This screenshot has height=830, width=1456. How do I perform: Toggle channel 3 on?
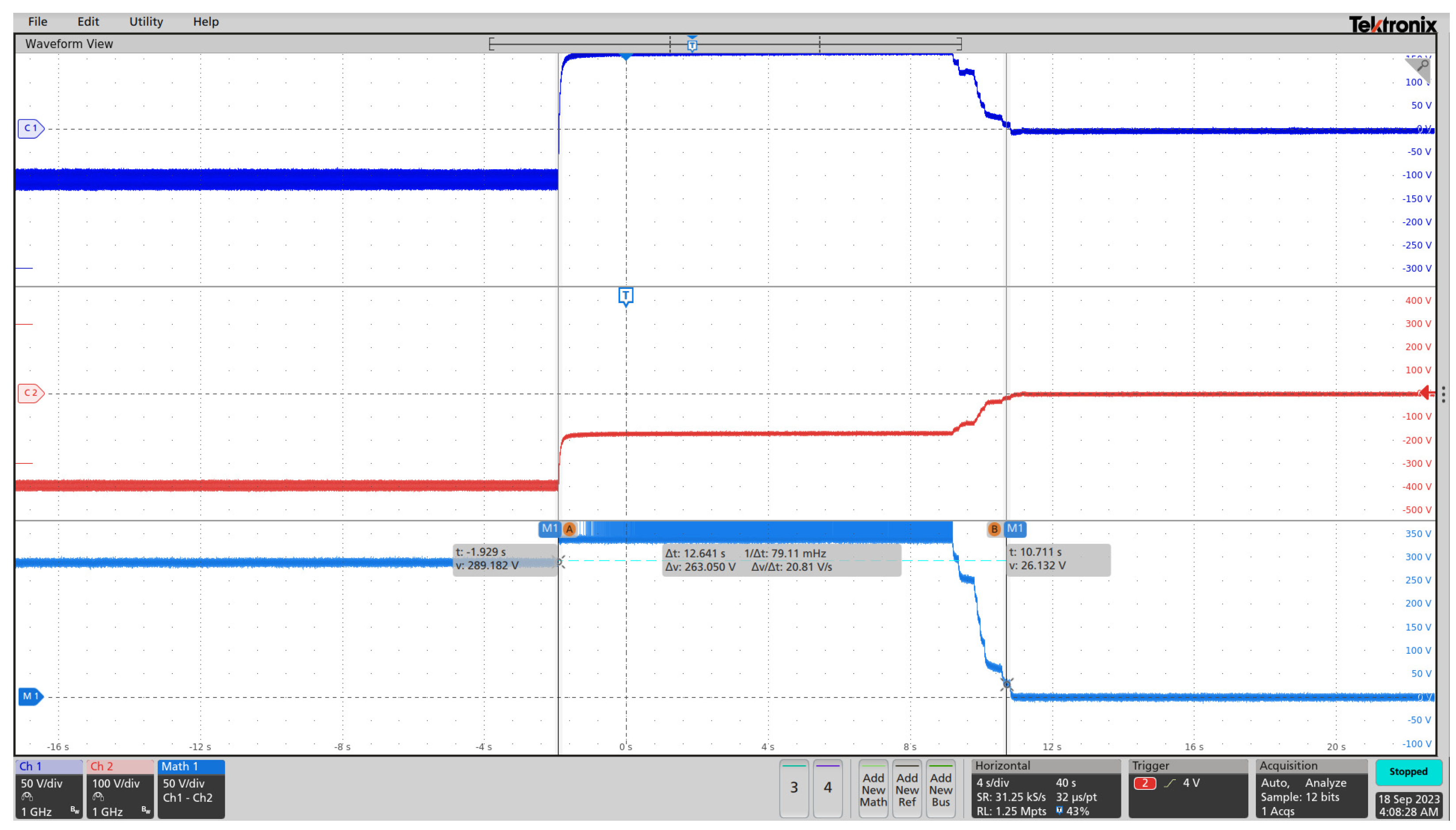click(x=794, y=788)
